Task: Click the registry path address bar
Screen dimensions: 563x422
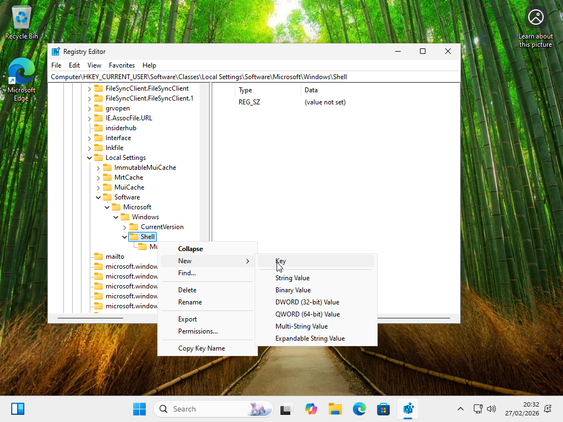Action: 254,76
